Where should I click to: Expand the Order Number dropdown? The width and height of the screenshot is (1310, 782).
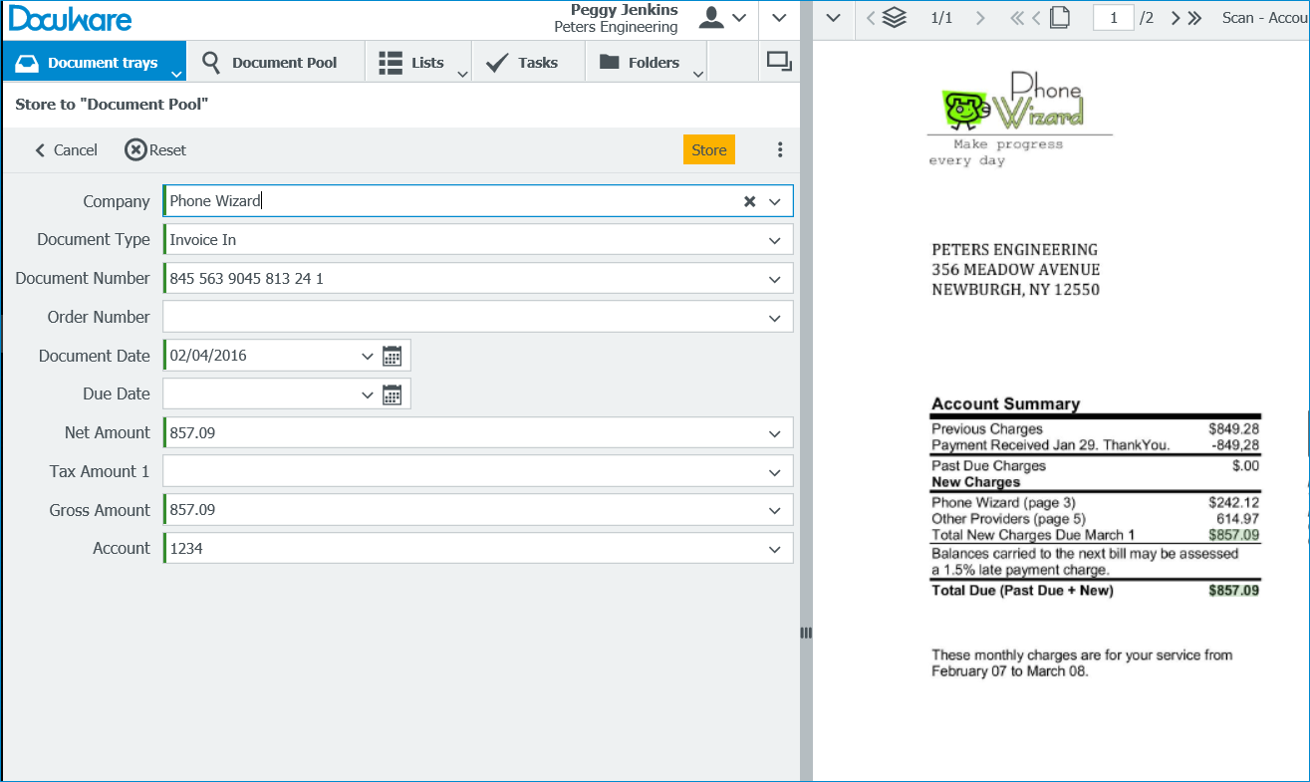[775, 318]
